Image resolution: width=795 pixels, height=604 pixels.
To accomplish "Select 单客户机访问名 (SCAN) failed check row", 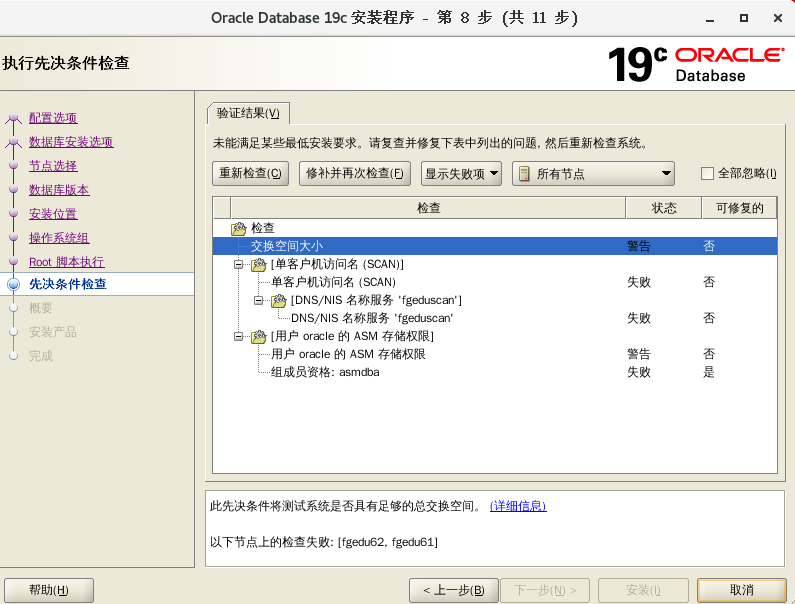I will pos(495,282).
